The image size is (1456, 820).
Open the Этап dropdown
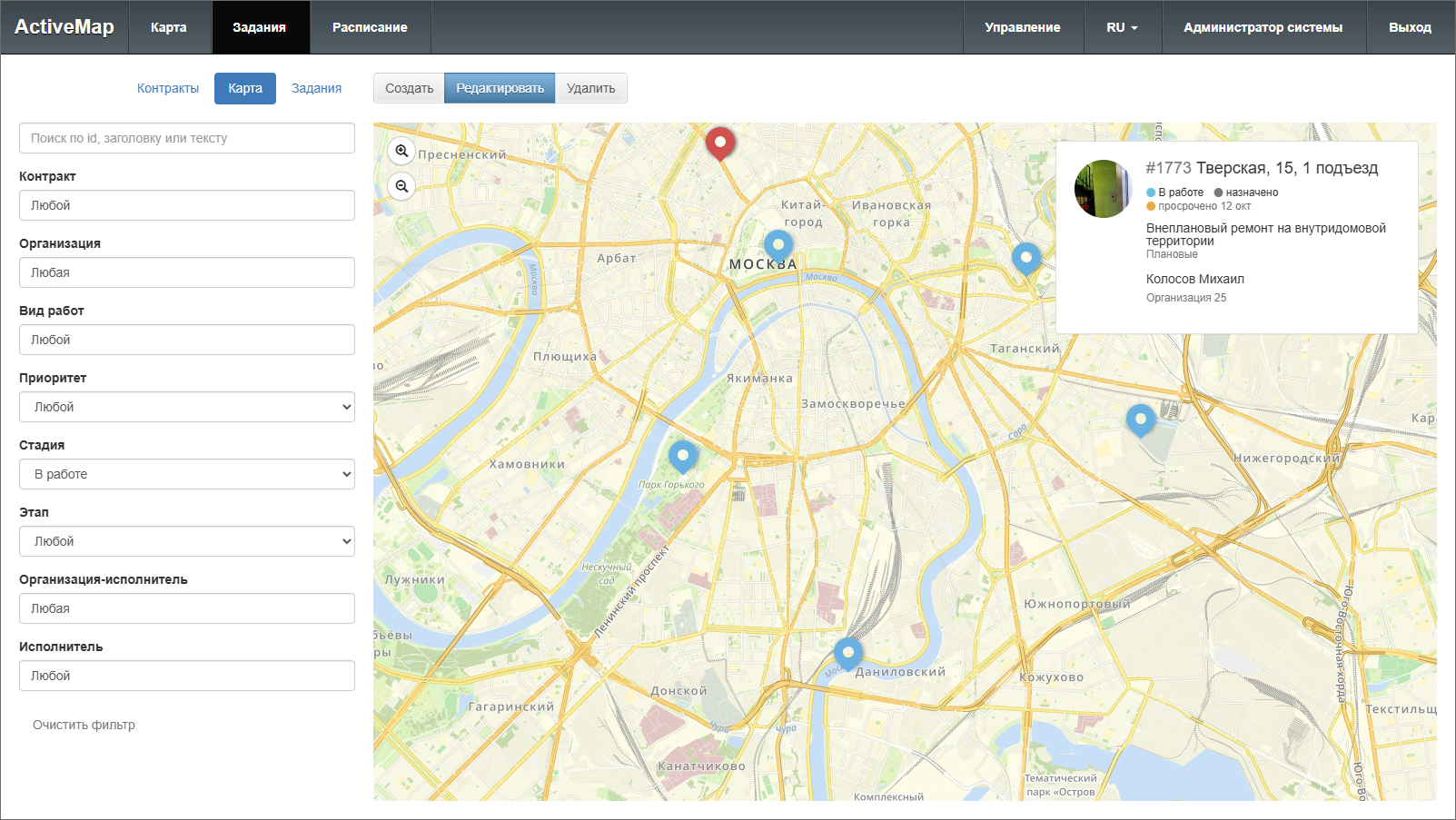coord(187,541)
